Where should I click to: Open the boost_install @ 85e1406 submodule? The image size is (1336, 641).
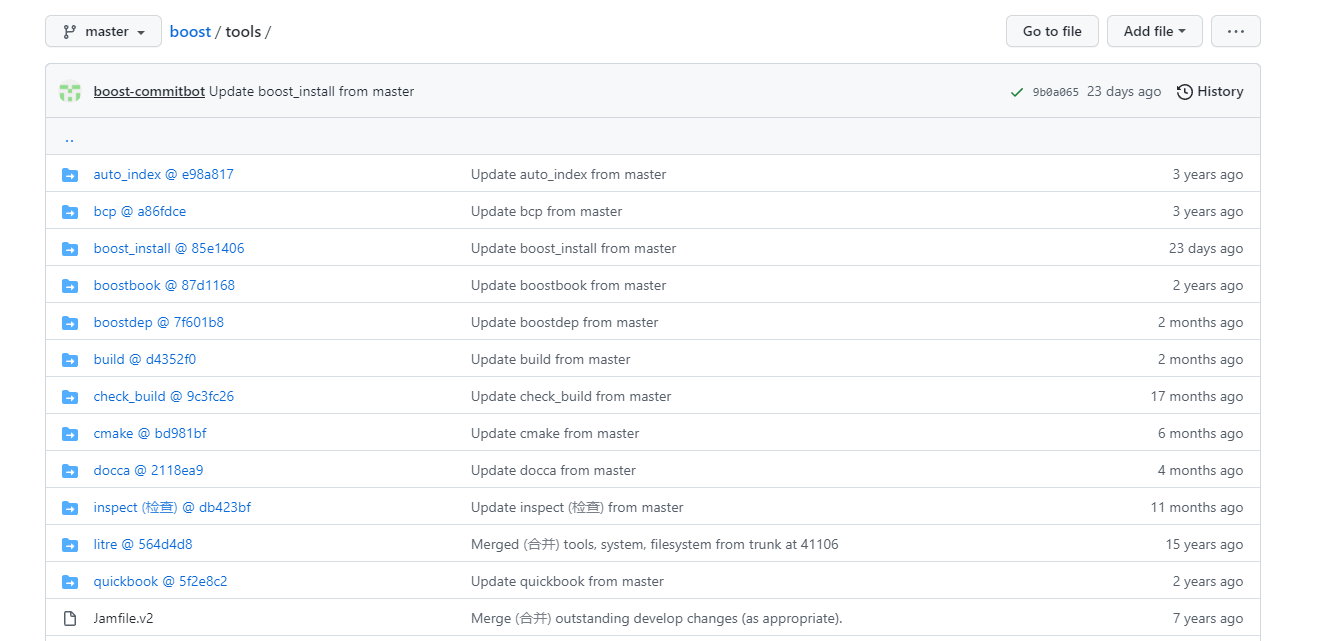168,249
